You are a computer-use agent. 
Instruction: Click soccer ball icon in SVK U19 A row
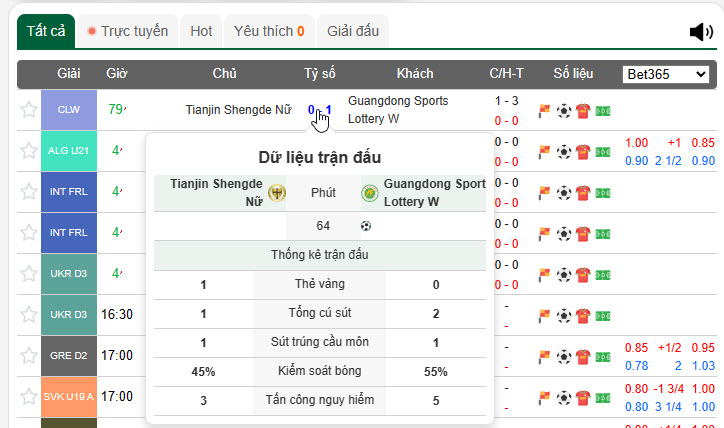(564, 397)
